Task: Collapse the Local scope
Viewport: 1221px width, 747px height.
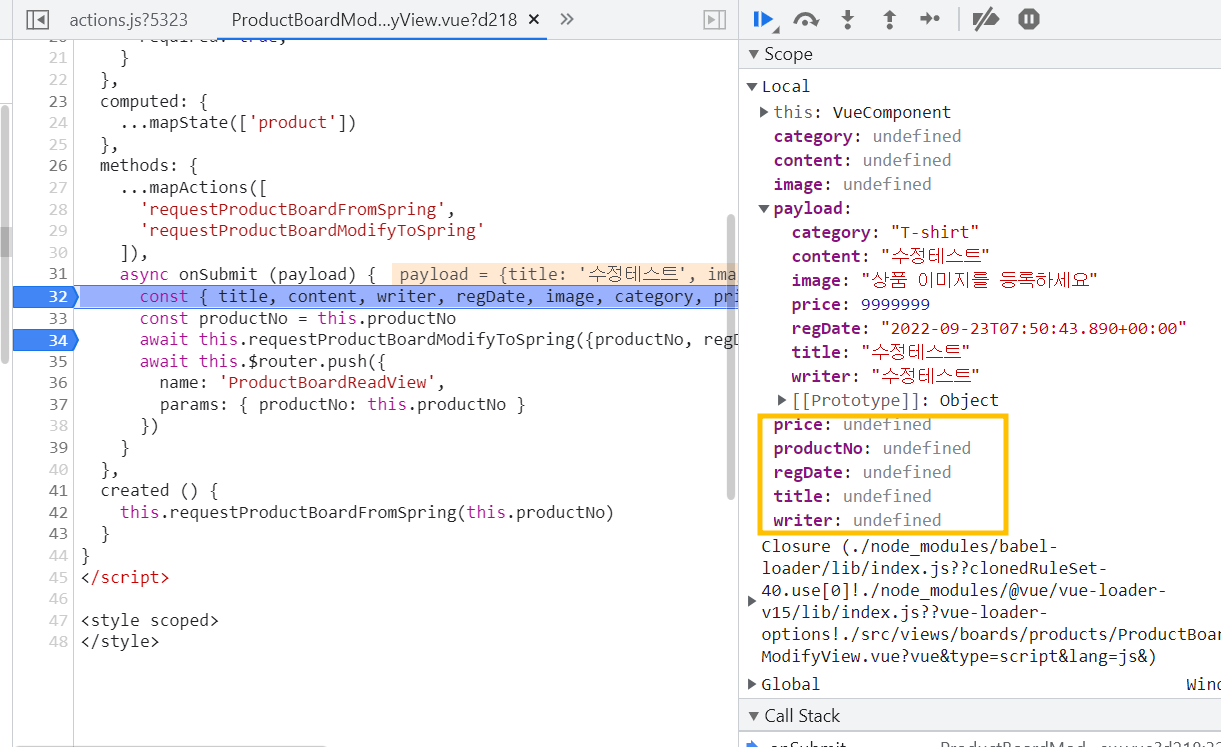Action: coord(753,86)
